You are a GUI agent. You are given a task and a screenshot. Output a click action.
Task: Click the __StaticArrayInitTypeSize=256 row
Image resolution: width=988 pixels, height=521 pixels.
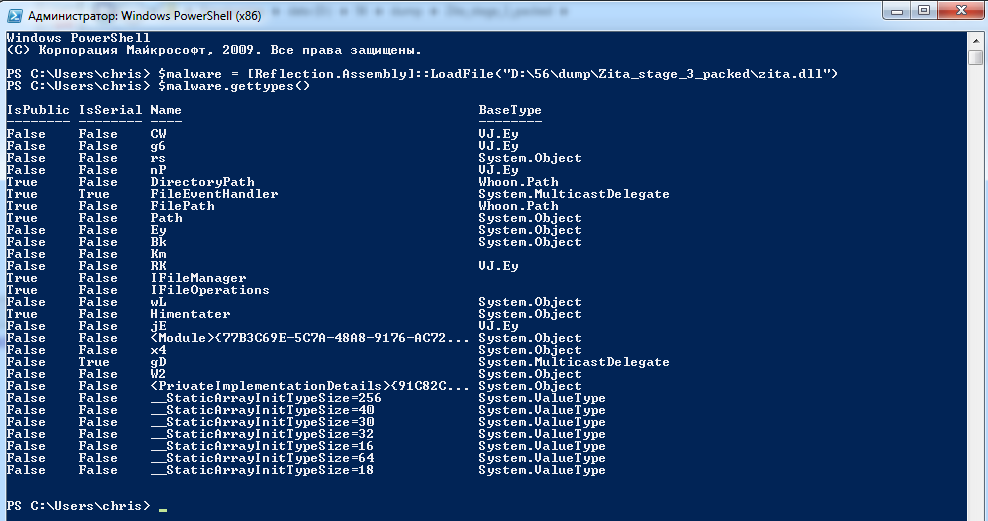coord(306,398)
